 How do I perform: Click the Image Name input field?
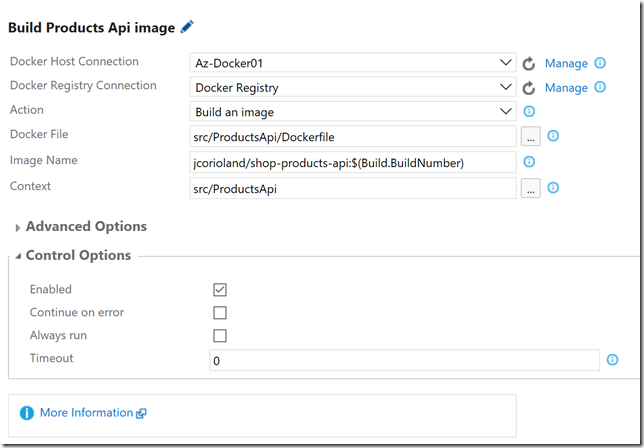click(353, 163)
